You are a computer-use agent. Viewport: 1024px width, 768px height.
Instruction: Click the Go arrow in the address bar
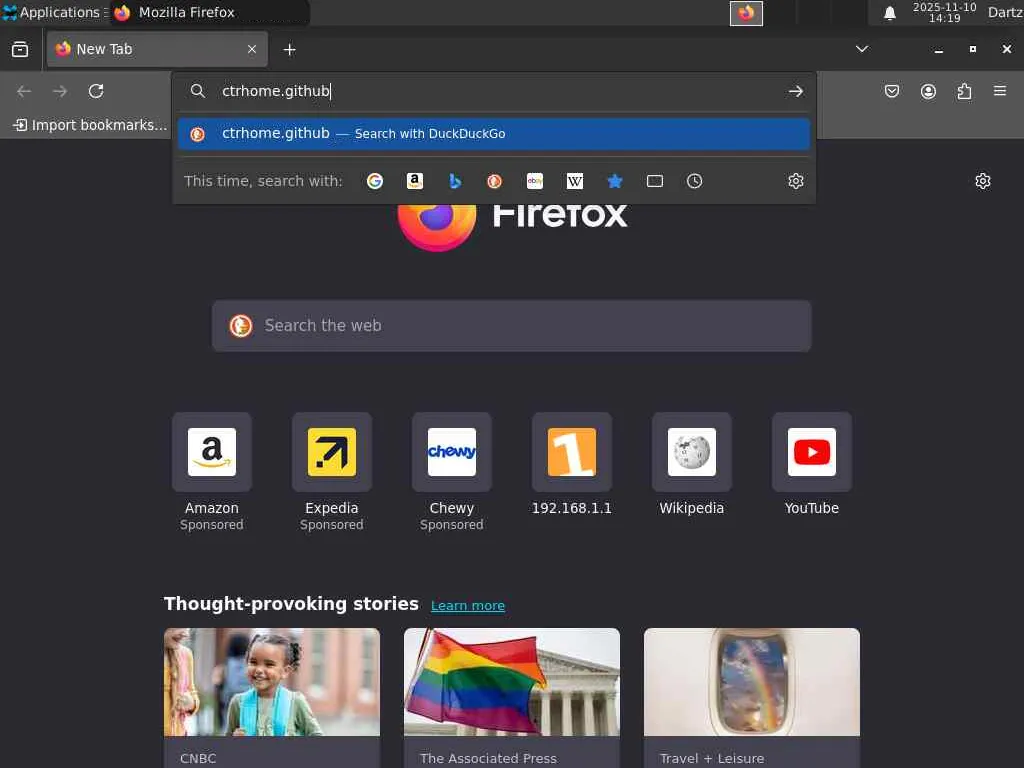pos(795,91)
